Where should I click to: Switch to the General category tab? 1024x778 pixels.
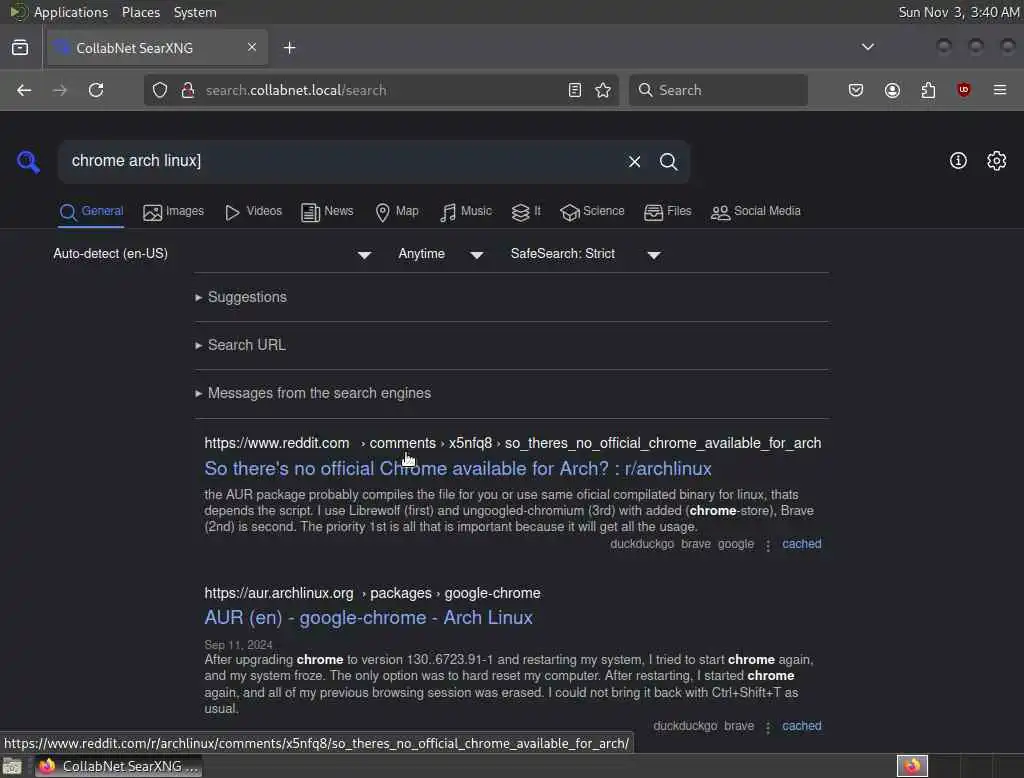tap(91, 212)
